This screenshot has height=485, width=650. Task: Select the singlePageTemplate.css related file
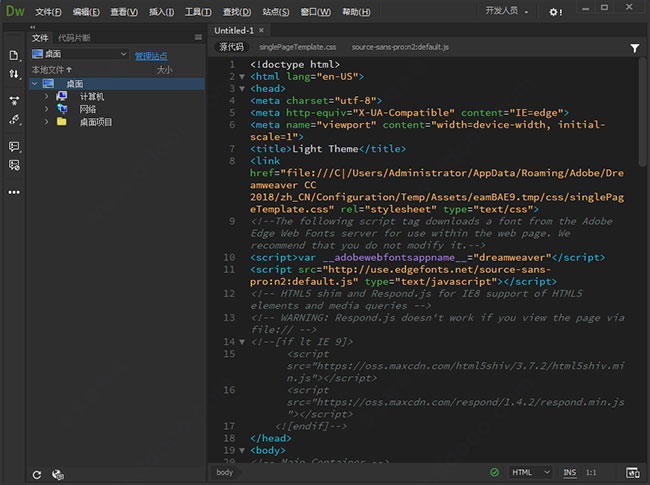click(x=299, y=47)
